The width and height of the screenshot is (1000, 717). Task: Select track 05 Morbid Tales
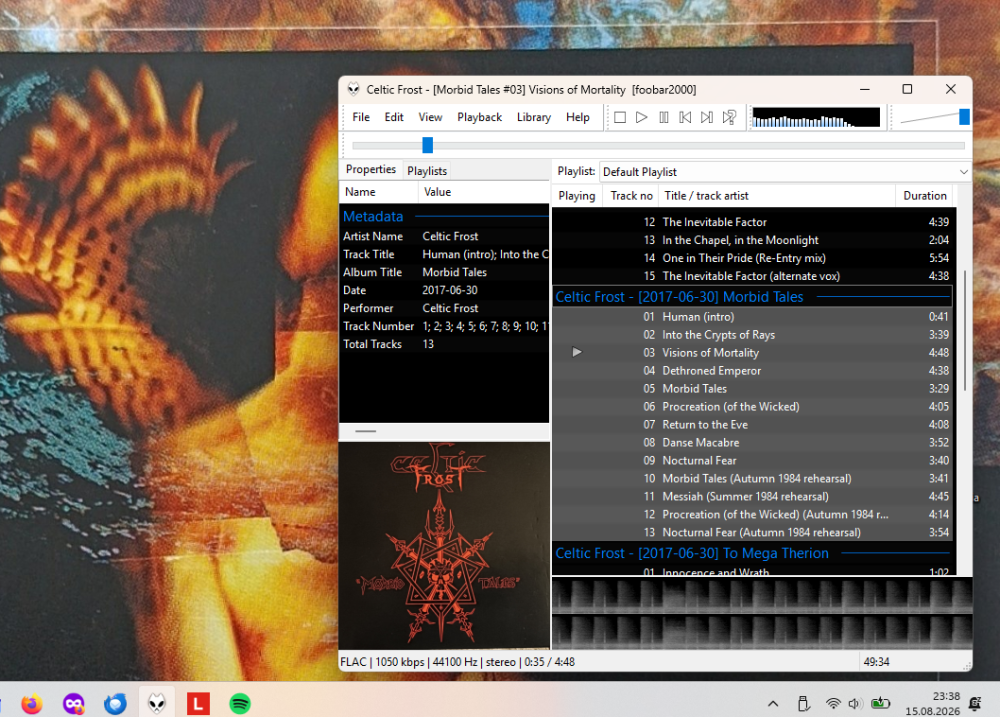click(x=753, y=388)
